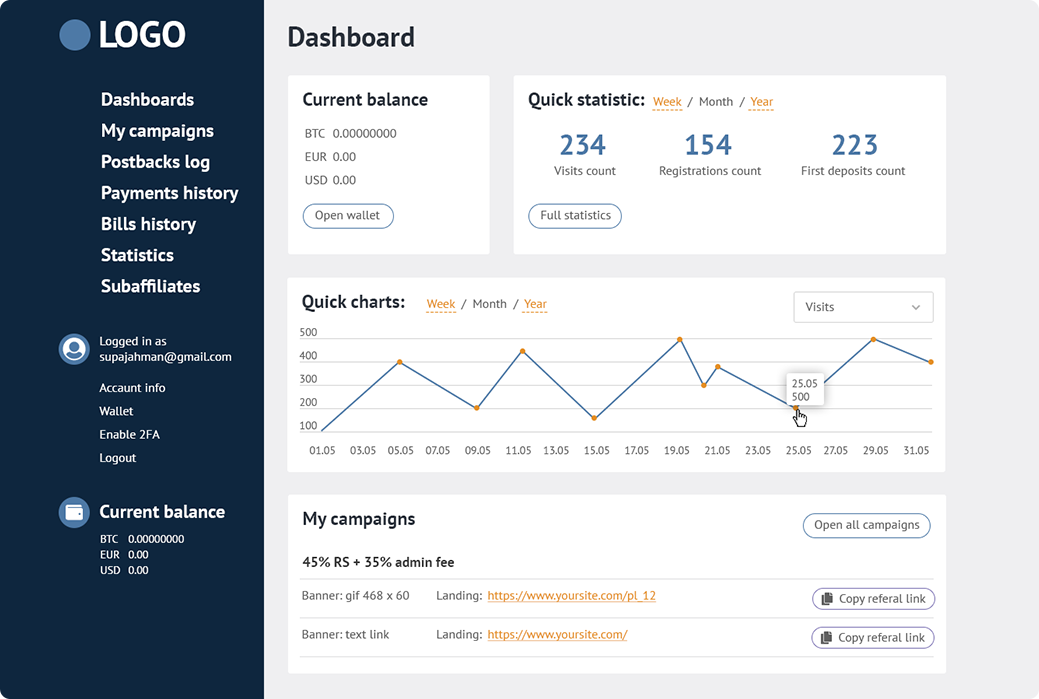Click sidebar EUR 0.00 balance
This screenshot has width=1039, height=699.
click(x=124, y=555)
